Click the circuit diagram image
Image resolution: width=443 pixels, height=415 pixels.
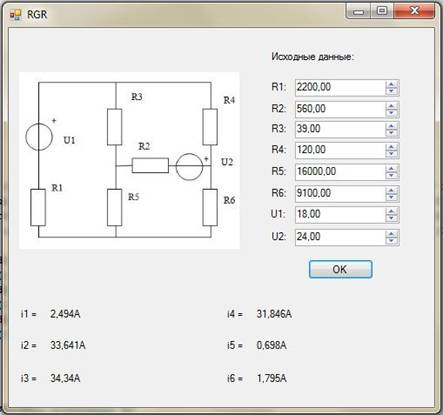coord(129,160)
